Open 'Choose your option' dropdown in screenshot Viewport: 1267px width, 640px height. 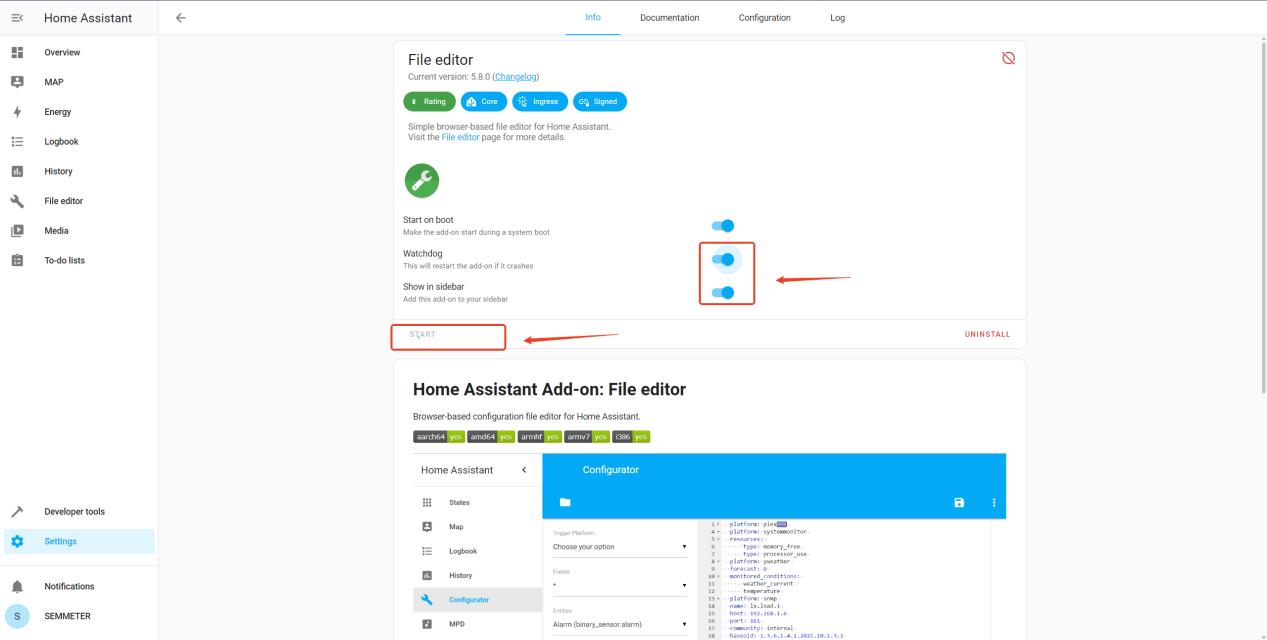(620, 547)
